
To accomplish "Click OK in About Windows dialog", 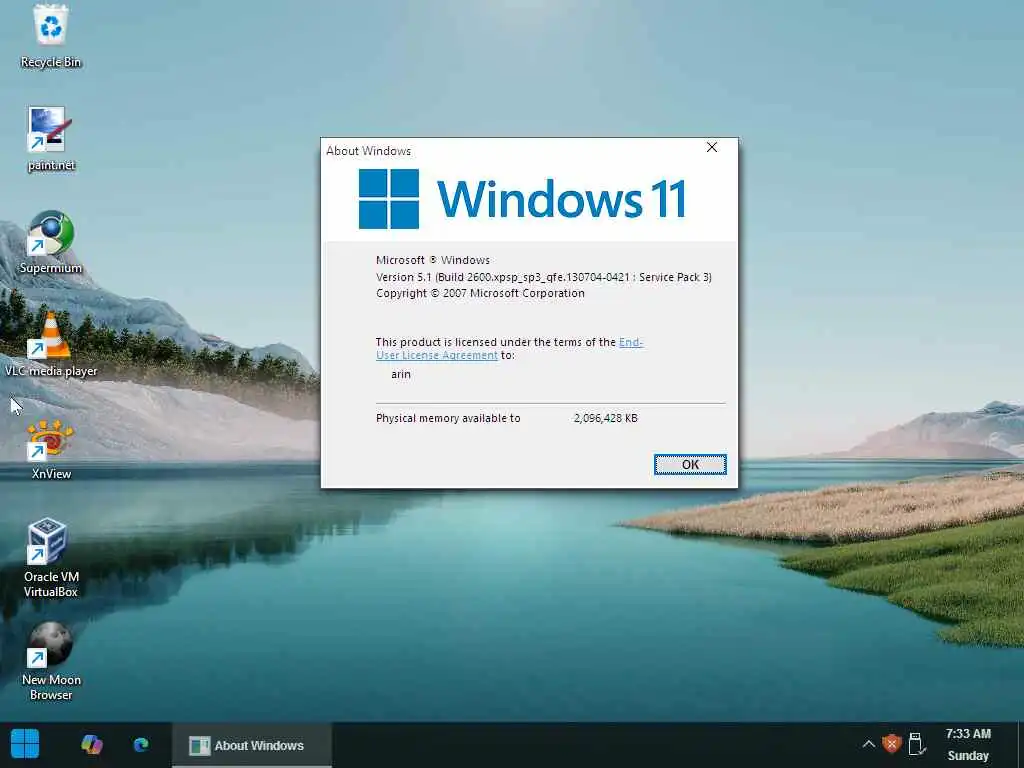I will coord(690,464).
